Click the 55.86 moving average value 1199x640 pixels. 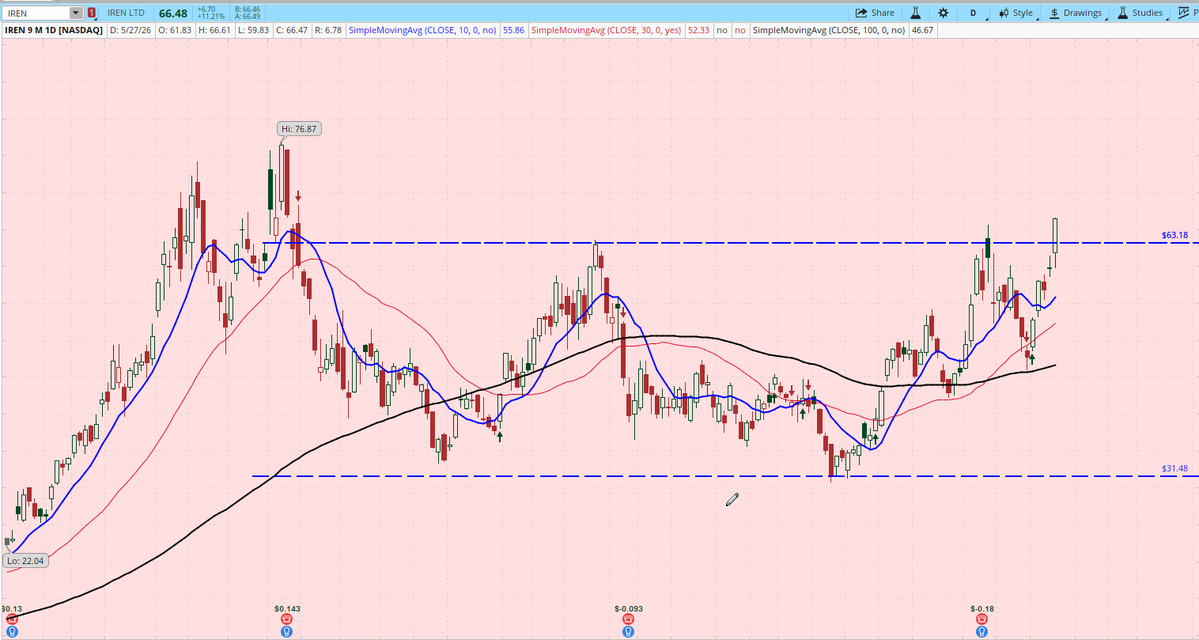(513, 31)
